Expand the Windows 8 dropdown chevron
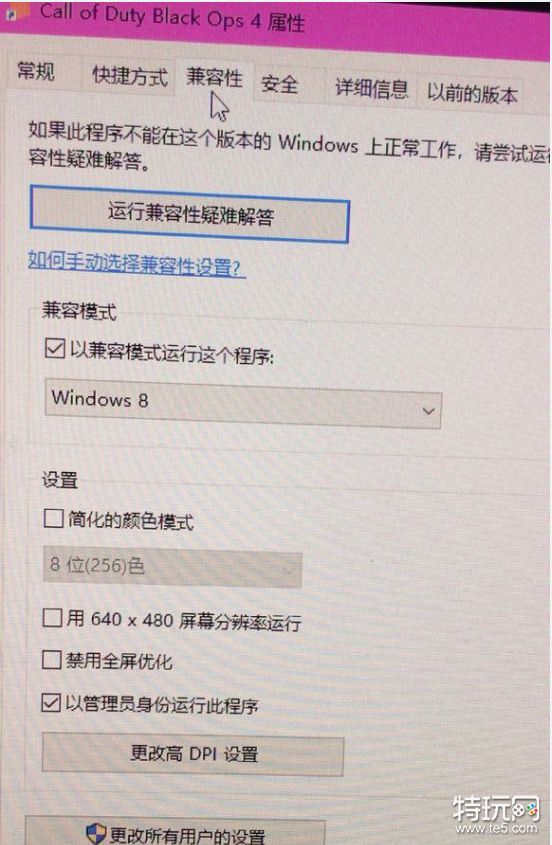552x845 pixels. coord(429,411)
